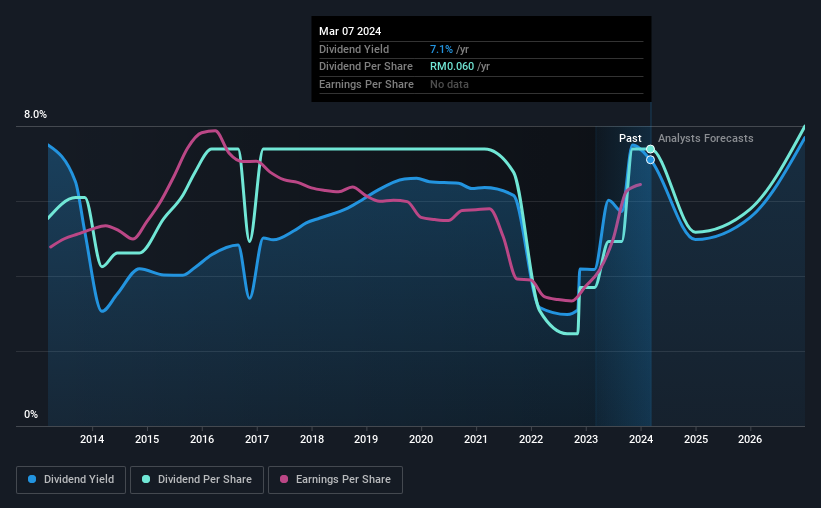
Task: Click the 2026 x-axis label
Action: pyautogui.click(x=750, y=439)
